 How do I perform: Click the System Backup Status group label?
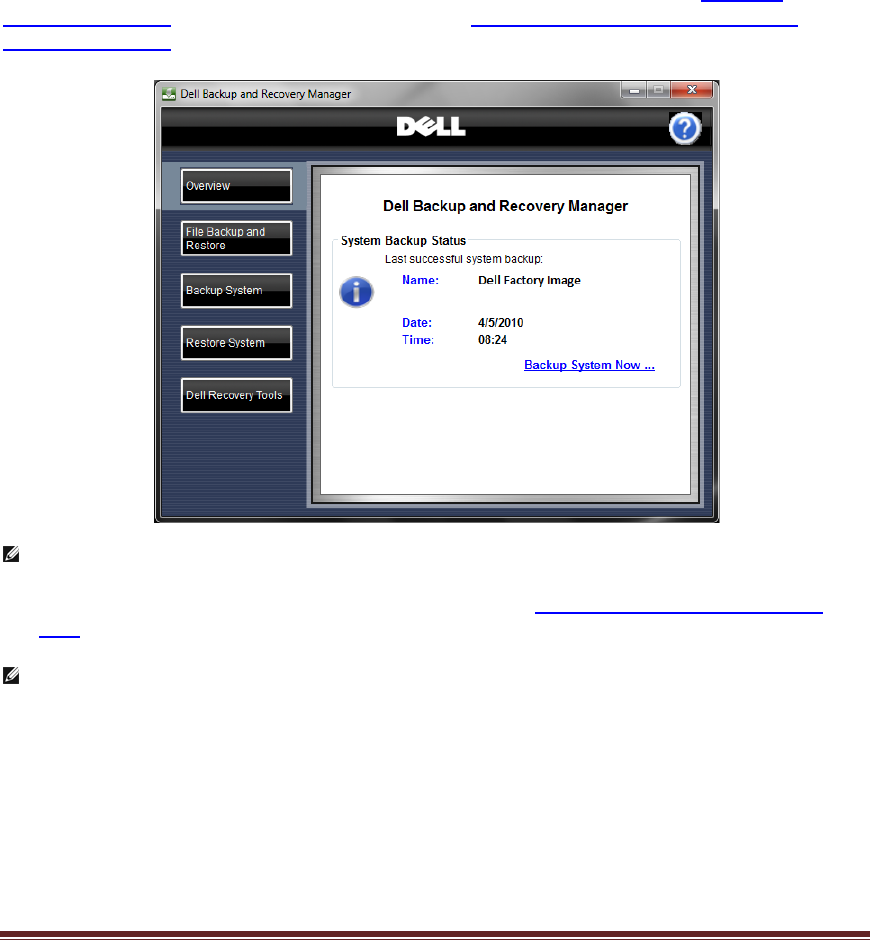tap(404, 240)
